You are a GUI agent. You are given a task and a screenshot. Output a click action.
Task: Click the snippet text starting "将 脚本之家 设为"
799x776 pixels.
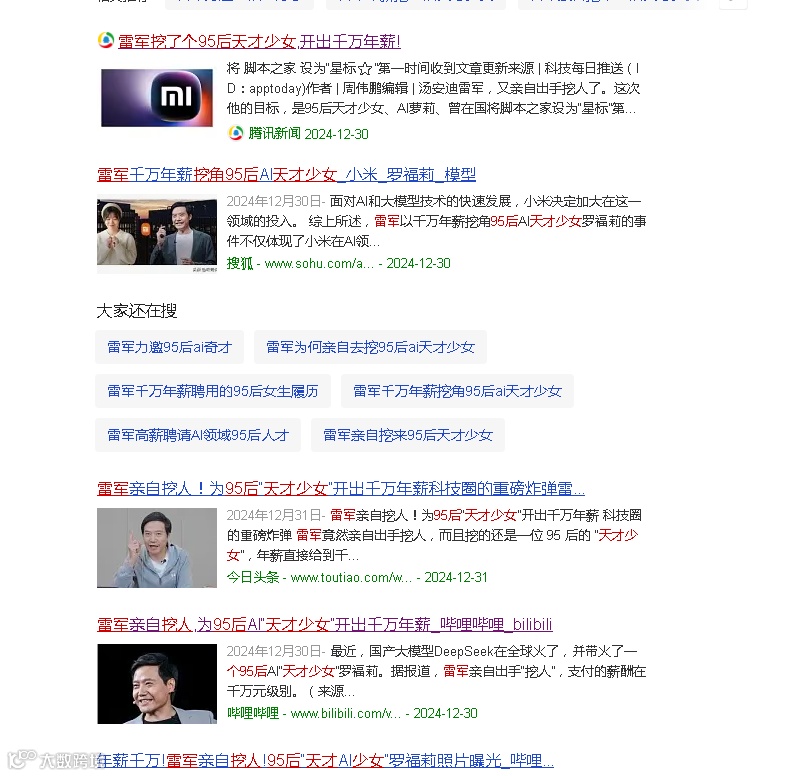click(x=433, y=88)
